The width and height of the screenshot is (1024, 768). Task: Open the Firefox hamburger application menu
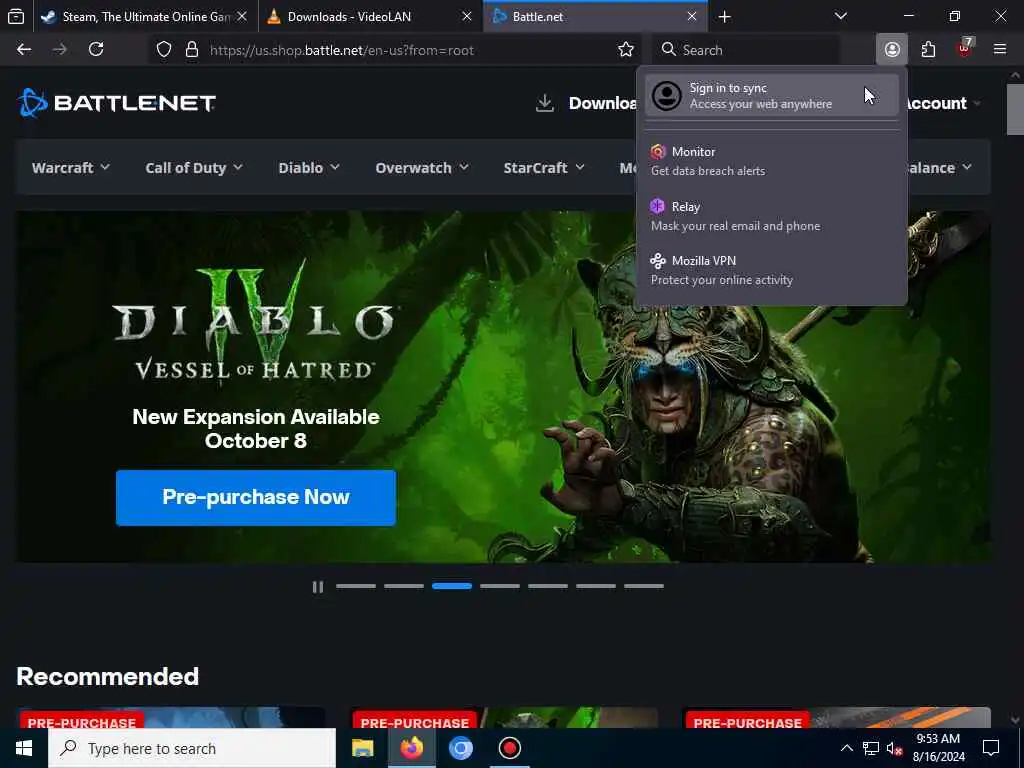pyautogui.click(x=1000, y=50)
